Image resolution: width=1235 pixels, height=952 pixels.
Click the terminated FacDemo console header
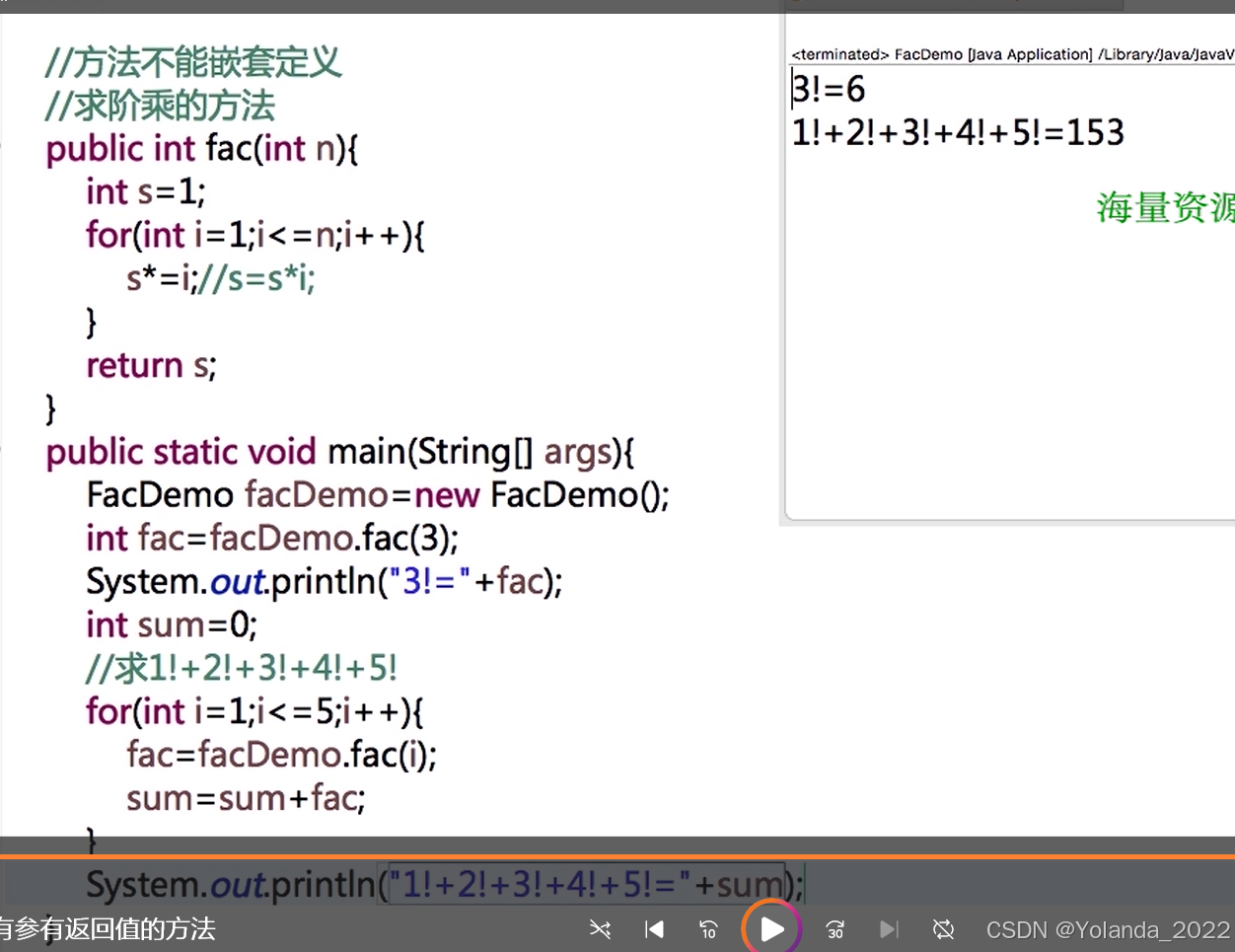click(1012, 54)
